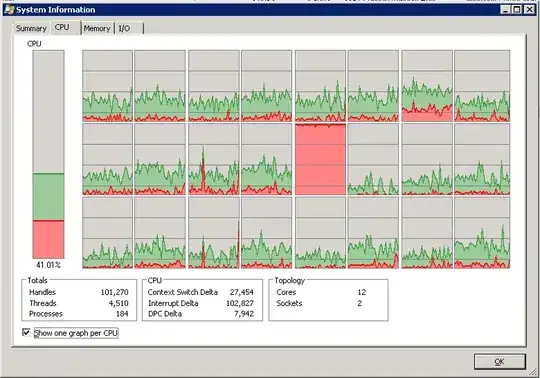Image resolution: width=540 pixels, height=378 pixels.
Task: Click the Handles total value 101,270
Action: (114, 292)
